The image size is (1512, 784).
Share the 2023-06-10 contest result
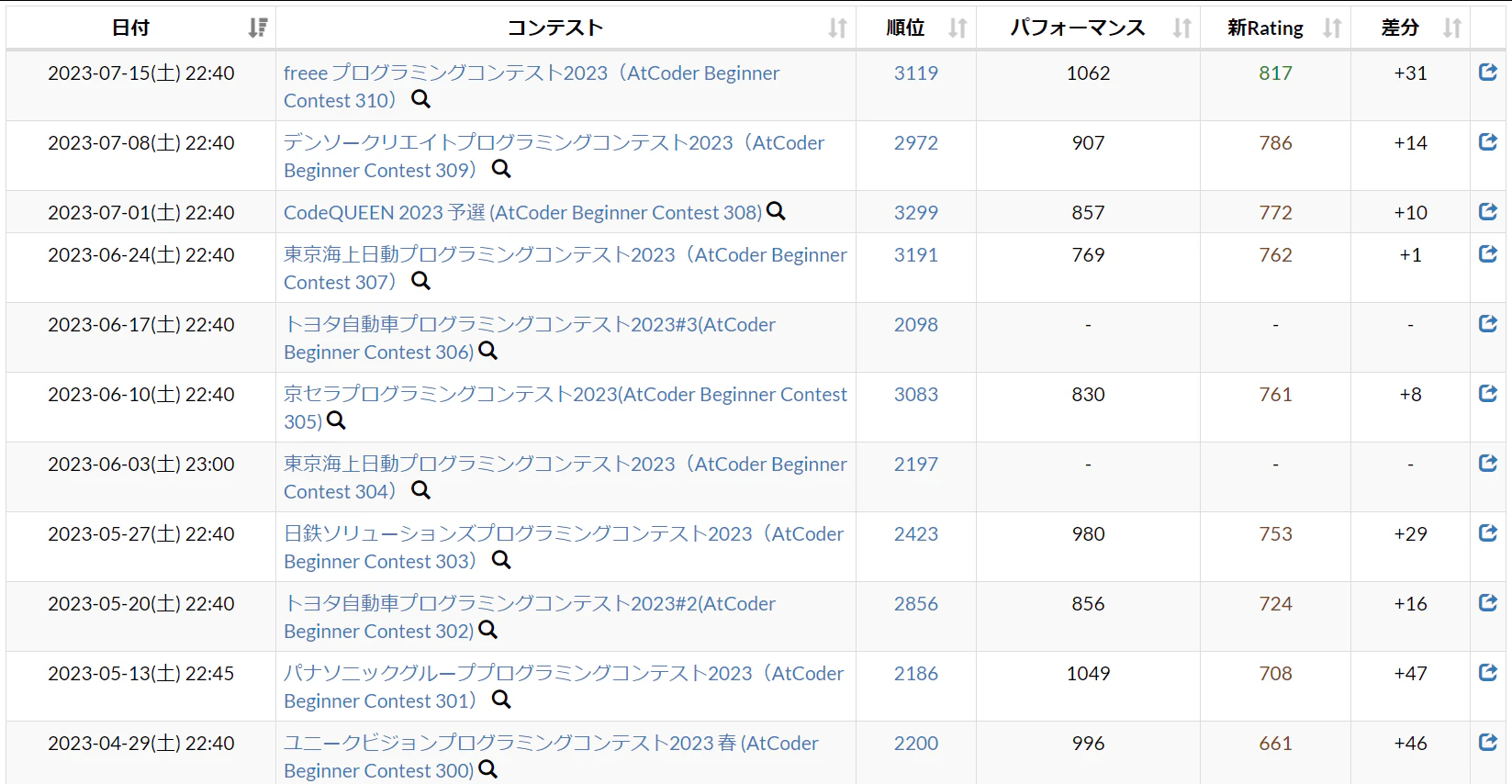1488,394
